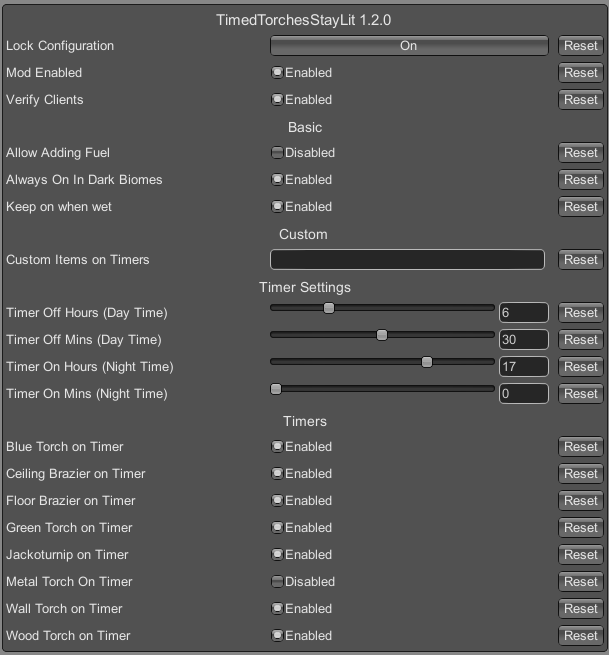The height and width of the screenshot is (655, 609).
Task: Reset Ceiling Brazier on Timer setting
Action: pyautogui.click(x=581, y=474)
